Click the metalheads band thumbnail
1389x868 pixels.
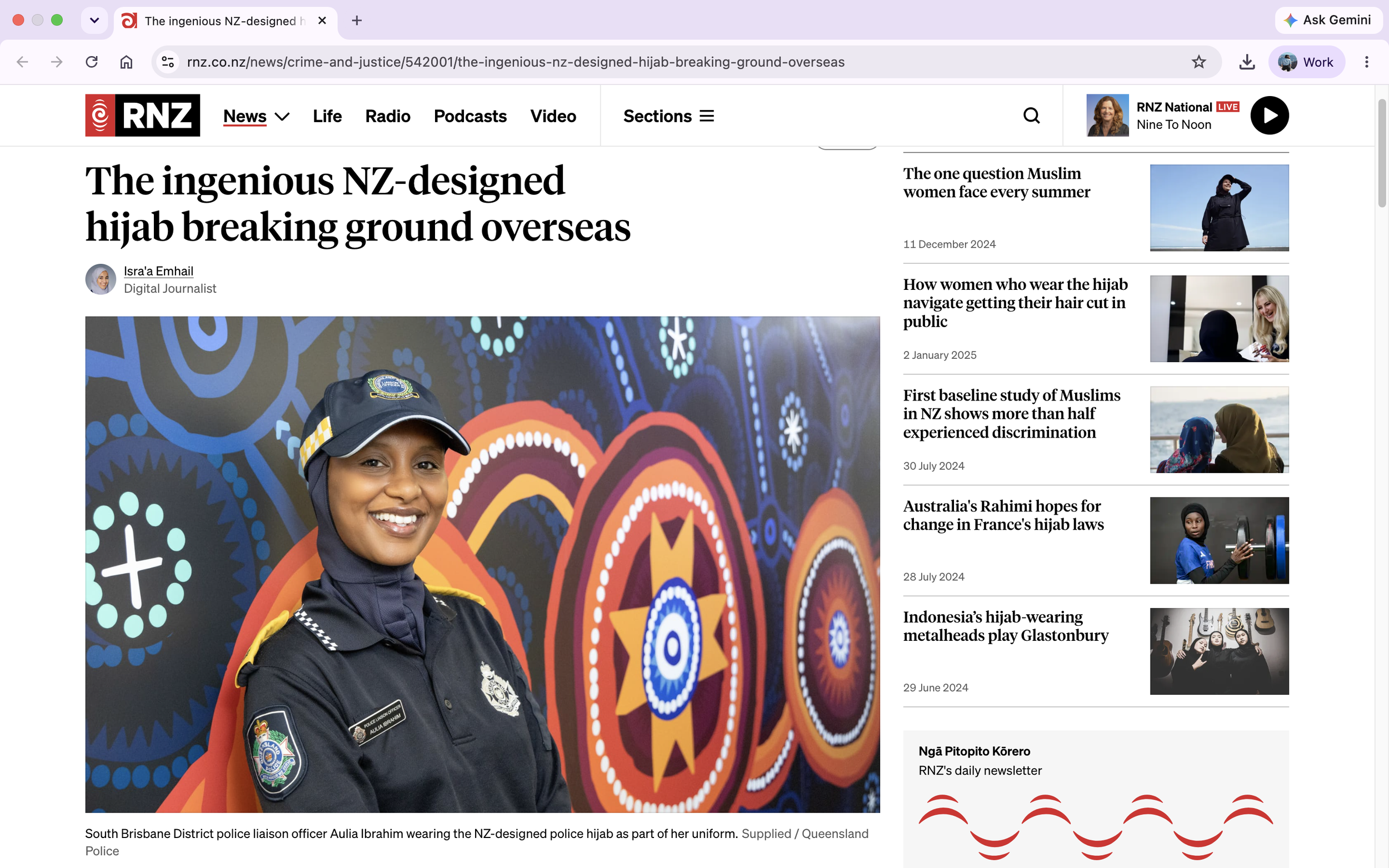(x=1219, y=651)
